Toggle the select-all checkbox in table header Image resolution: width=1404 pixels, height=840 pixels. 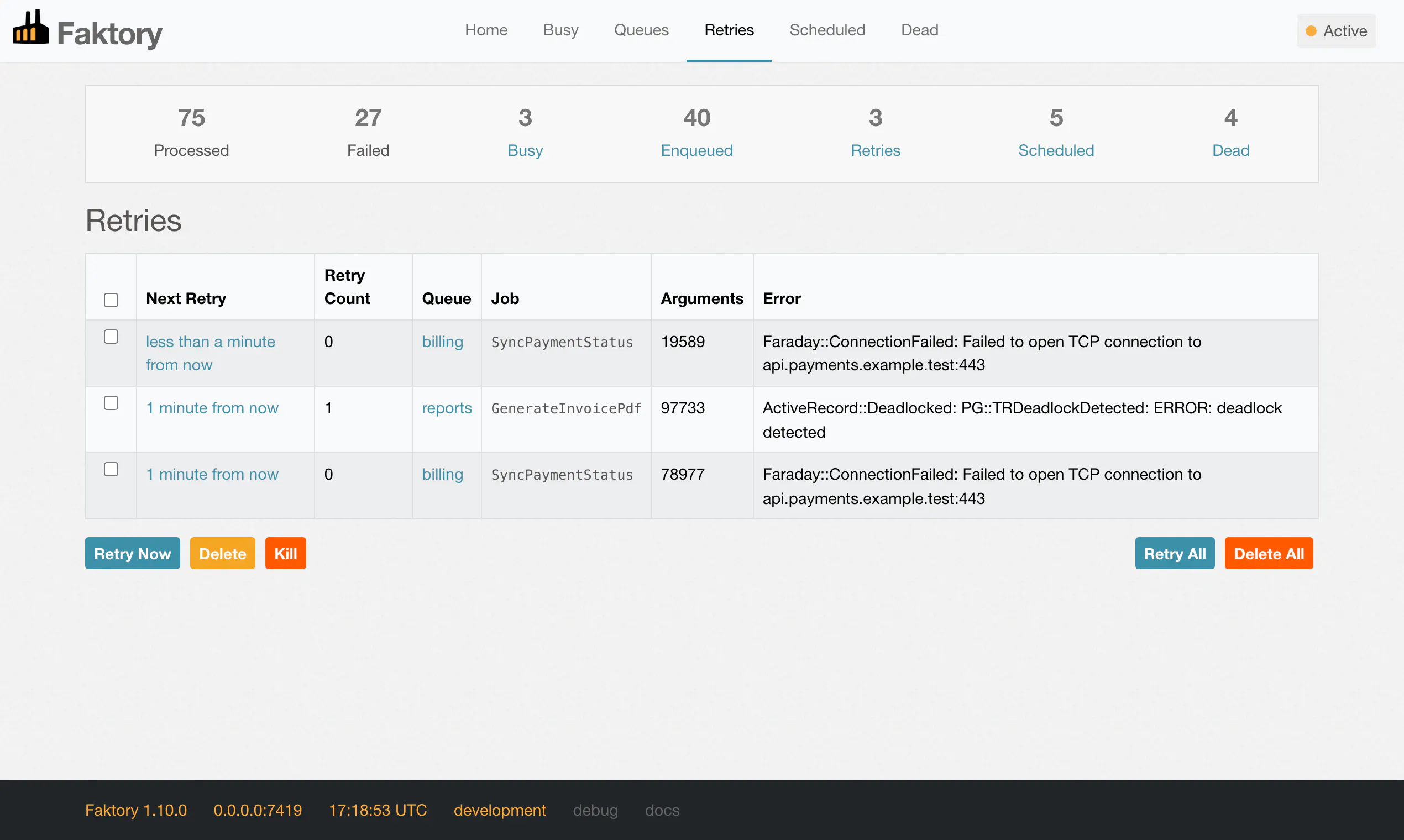tap(111, 300)
